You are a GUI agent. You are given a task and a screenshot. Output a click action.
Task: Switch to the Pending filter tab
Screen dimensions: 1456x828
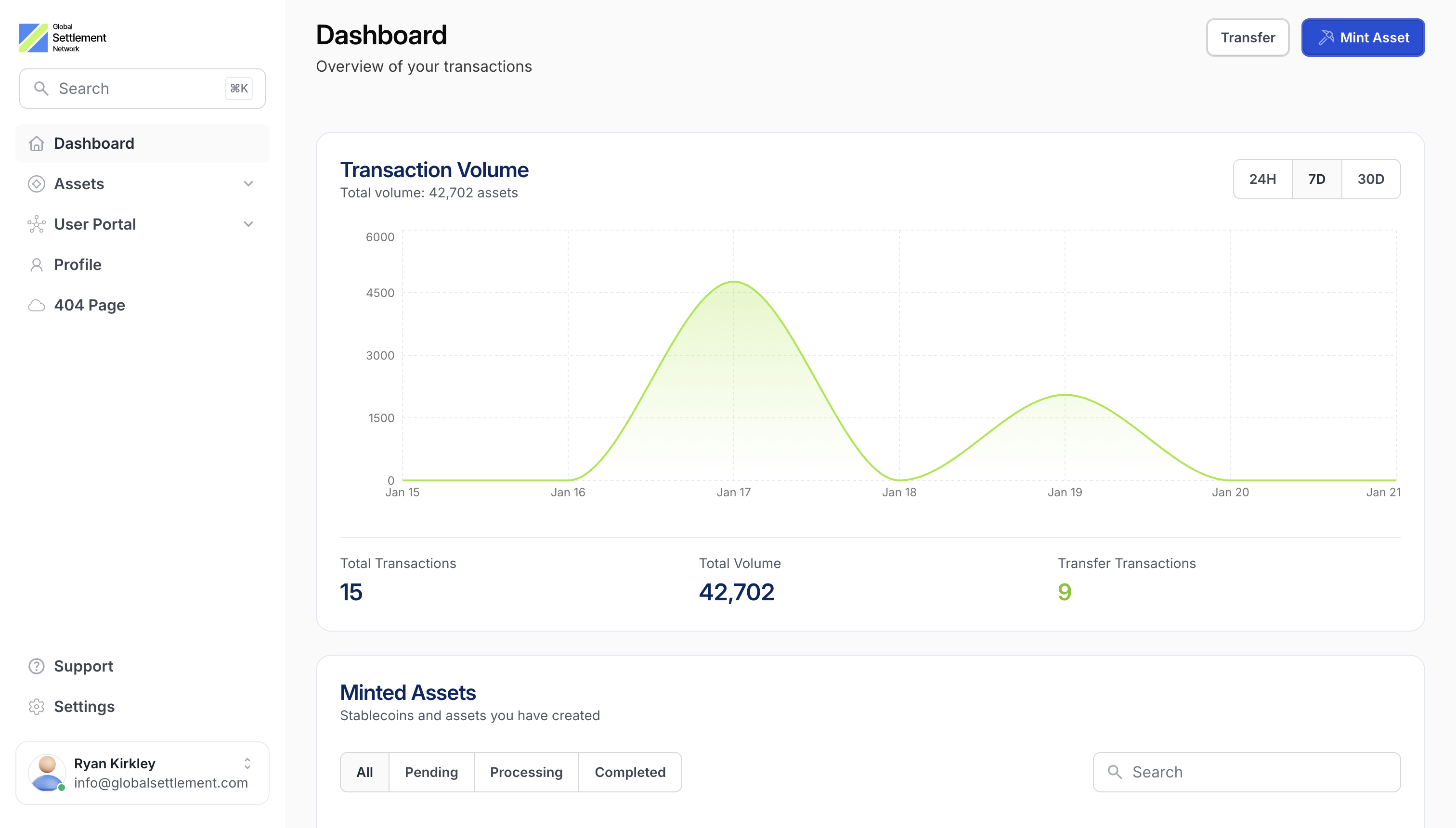tap(431, 772)
